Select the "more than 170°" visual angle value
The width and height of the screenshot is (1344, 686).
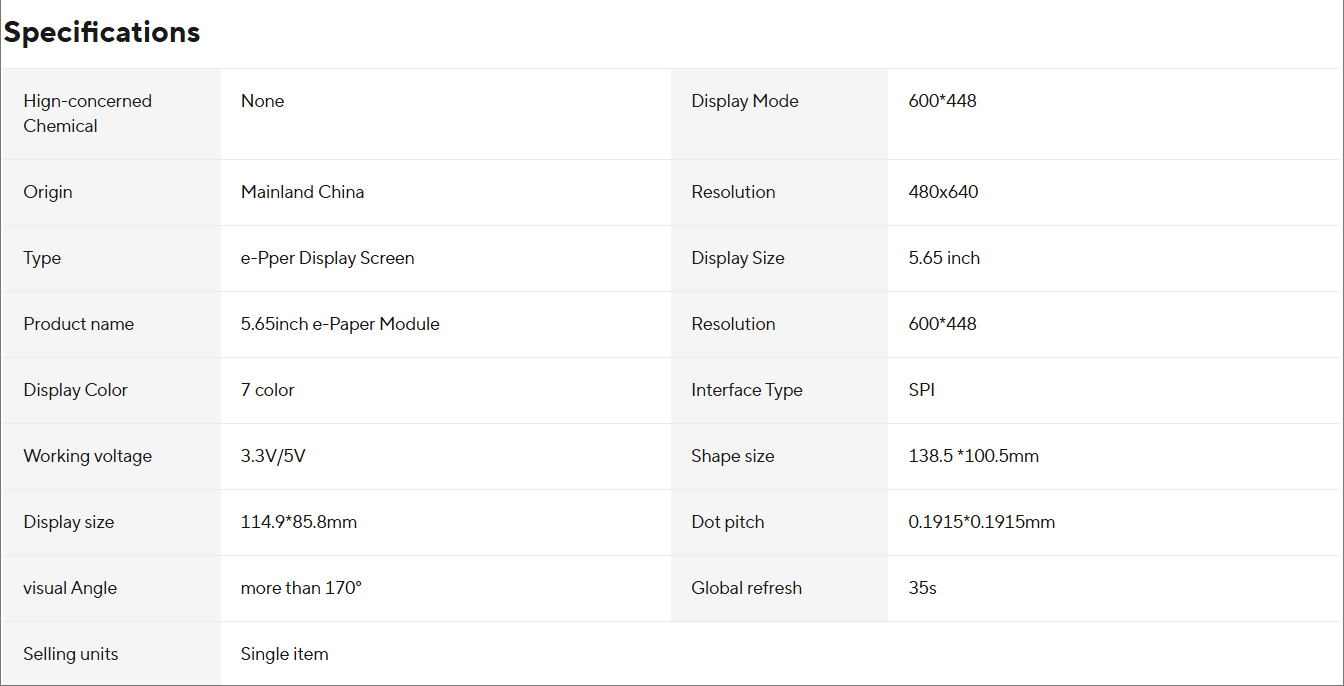[301, 588]
